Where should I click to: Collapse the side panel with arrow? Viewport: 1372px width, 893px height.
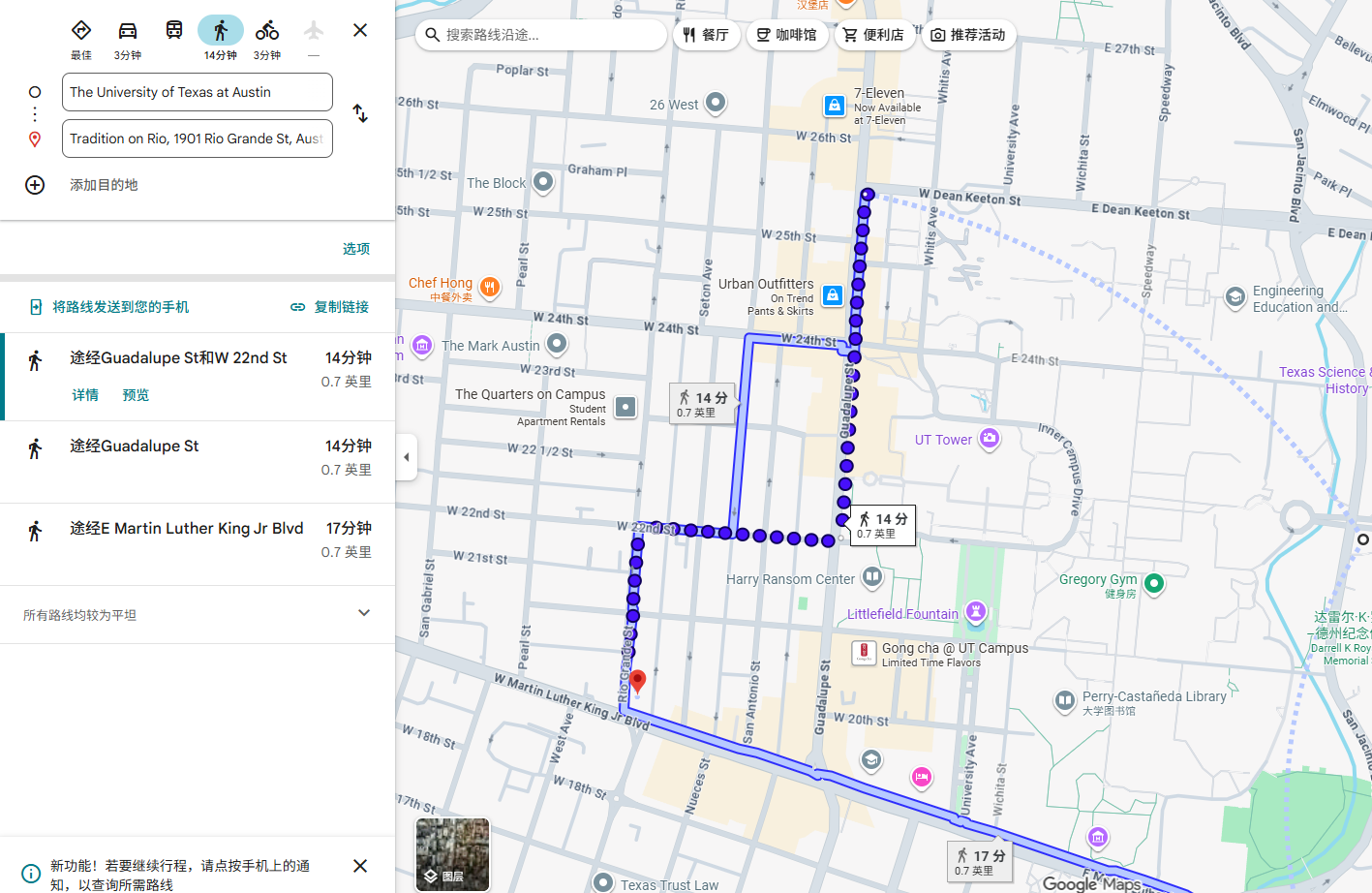tap(407, 457)
